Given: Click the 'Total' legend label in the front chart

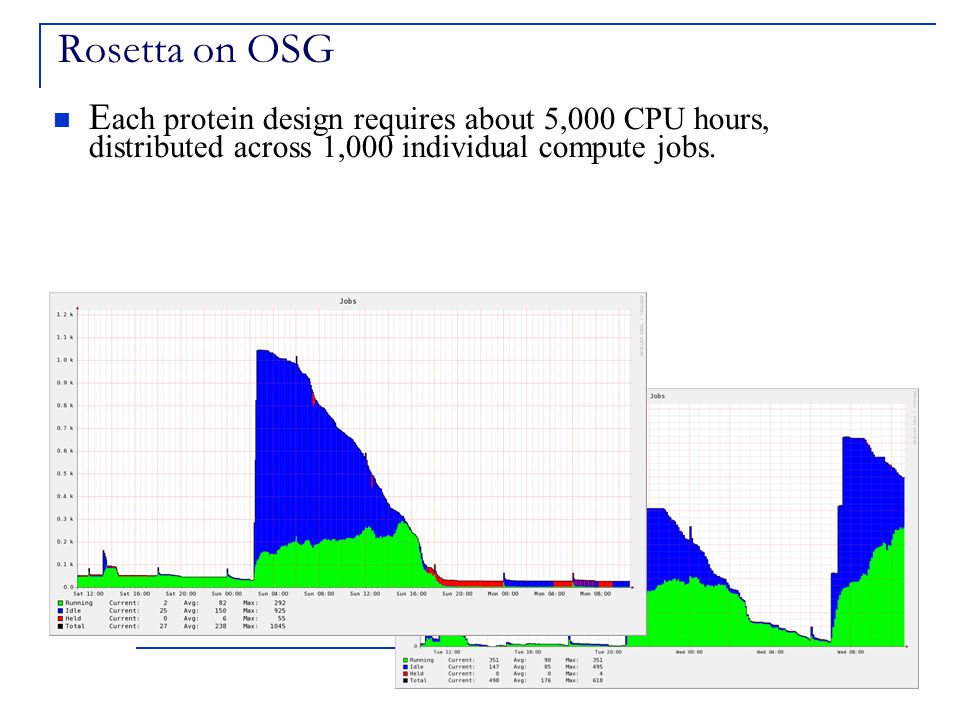Looking at the screenshot, I should point(75,626).
